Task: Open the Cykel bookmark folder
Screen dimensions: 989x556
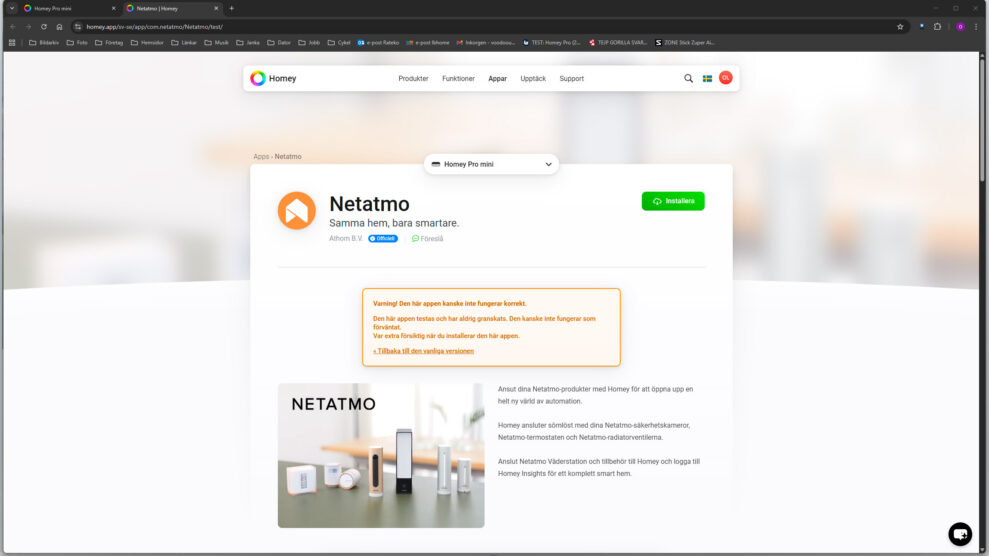Action: [339, 43]
